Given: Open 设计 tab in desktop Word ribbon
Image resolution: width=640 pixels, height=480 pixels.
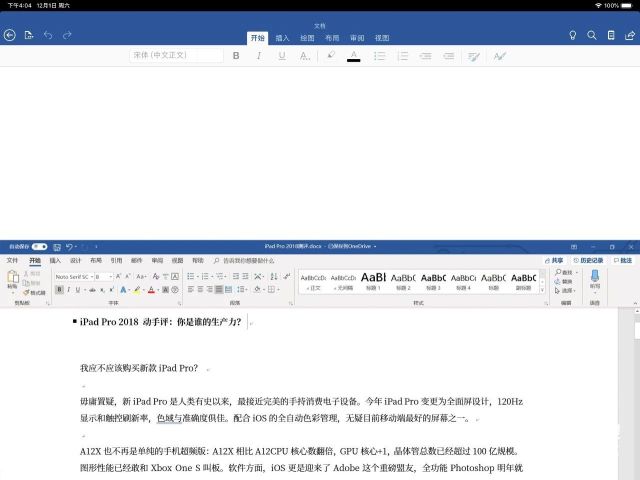Looking at the screenshot, I should click(x=76, y=260).
